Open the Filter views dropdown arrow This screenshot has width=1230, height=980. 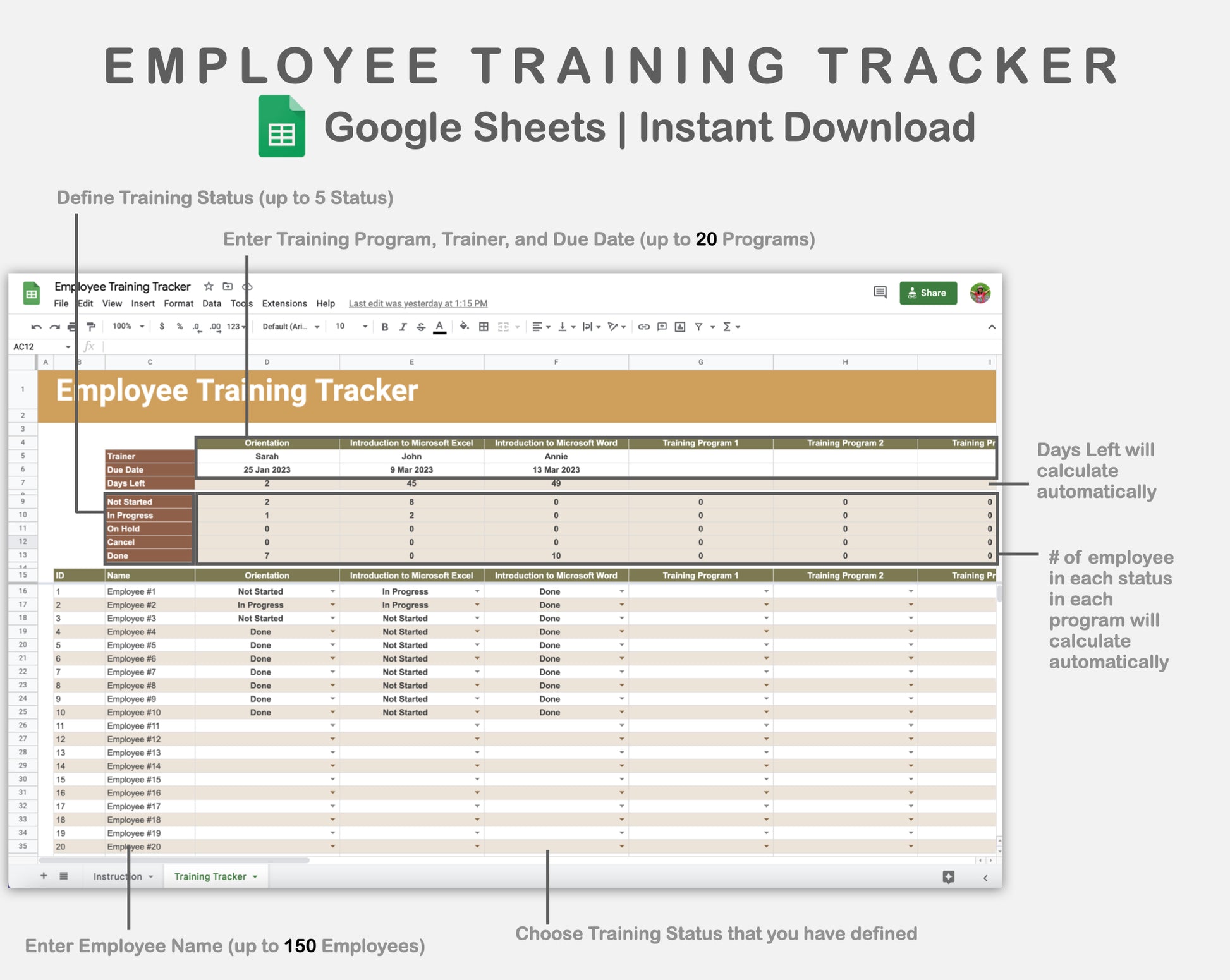(712, 327)
